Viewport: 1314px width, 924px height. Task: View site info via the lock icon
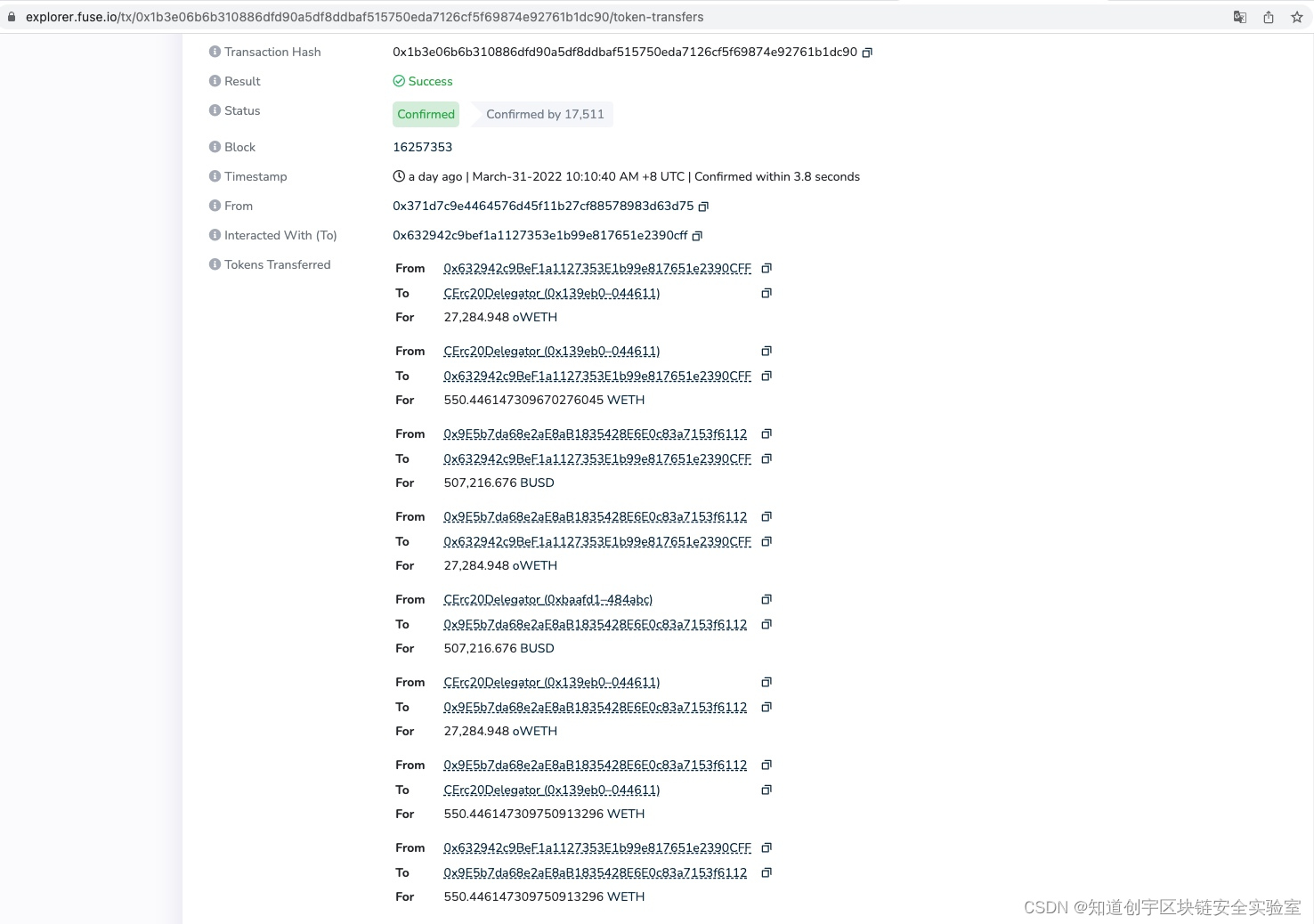tap(12, 17)
